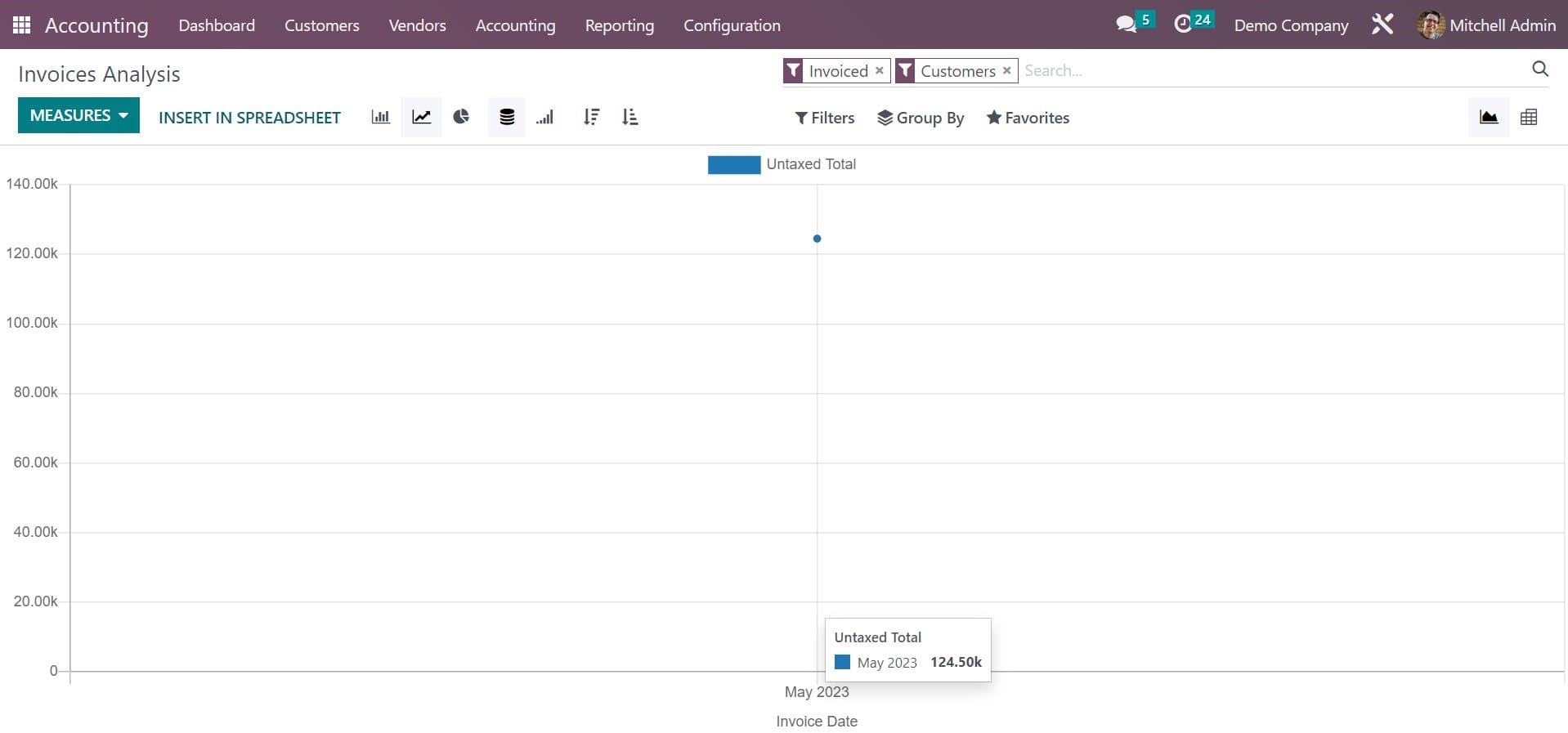The height and width of the screenshot is (733, 1568).
Task: Click the search magnifier icon
Action: coord(1540,69)
